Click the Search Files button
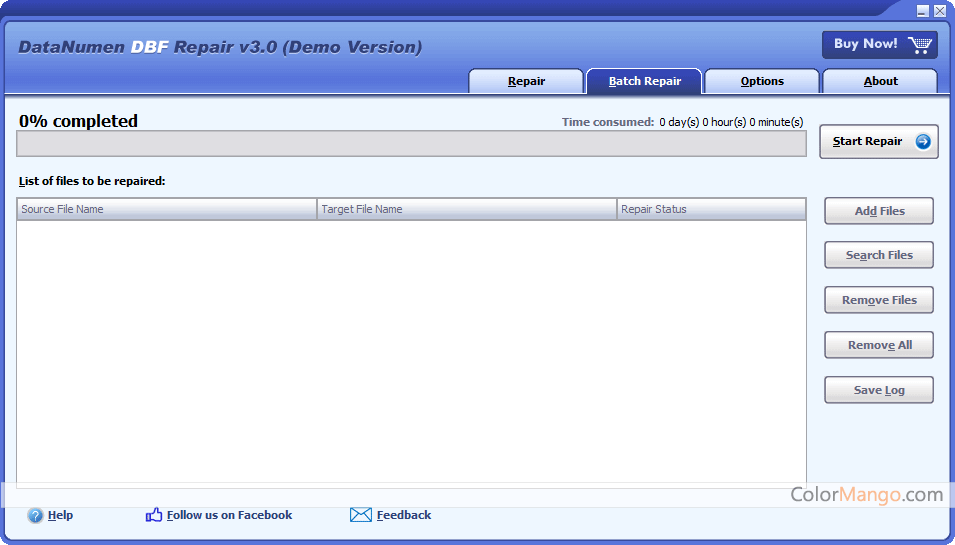 [x=879, y=255]
